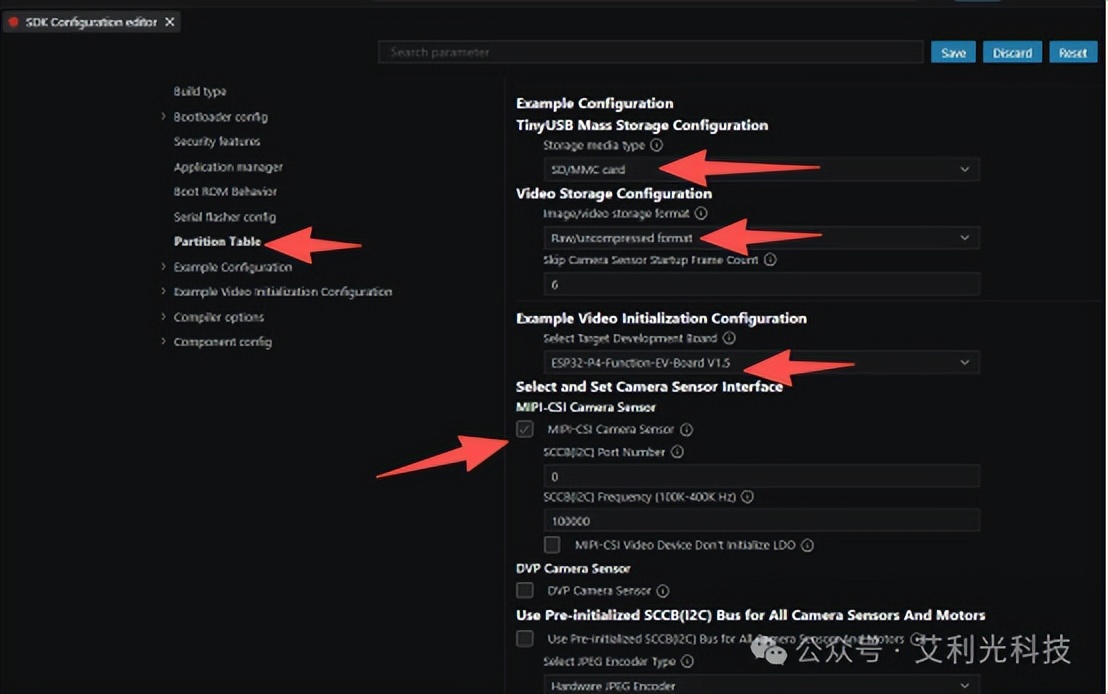Click info icon beside DVP Camera Sensor checkbox

pyautogui.click(x=662, y=590)
